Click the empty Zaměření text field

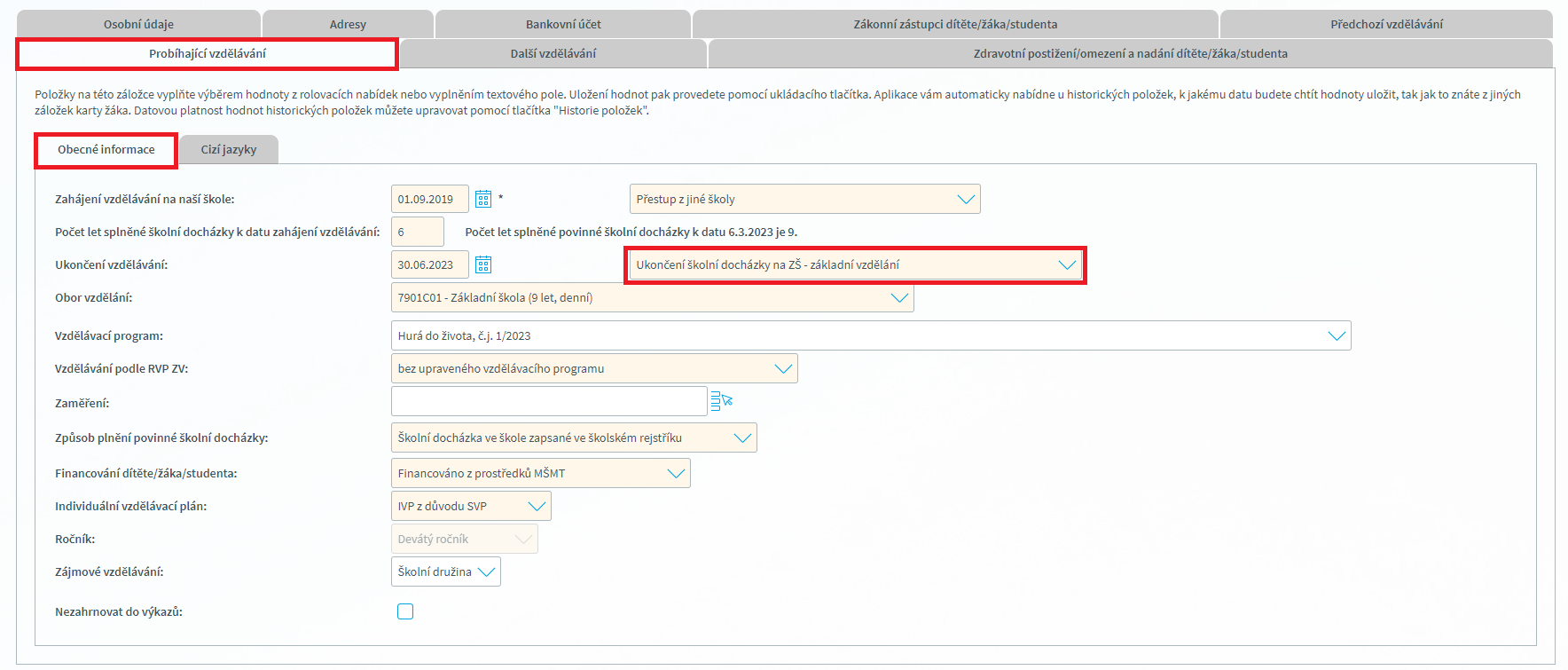point(549,401)
